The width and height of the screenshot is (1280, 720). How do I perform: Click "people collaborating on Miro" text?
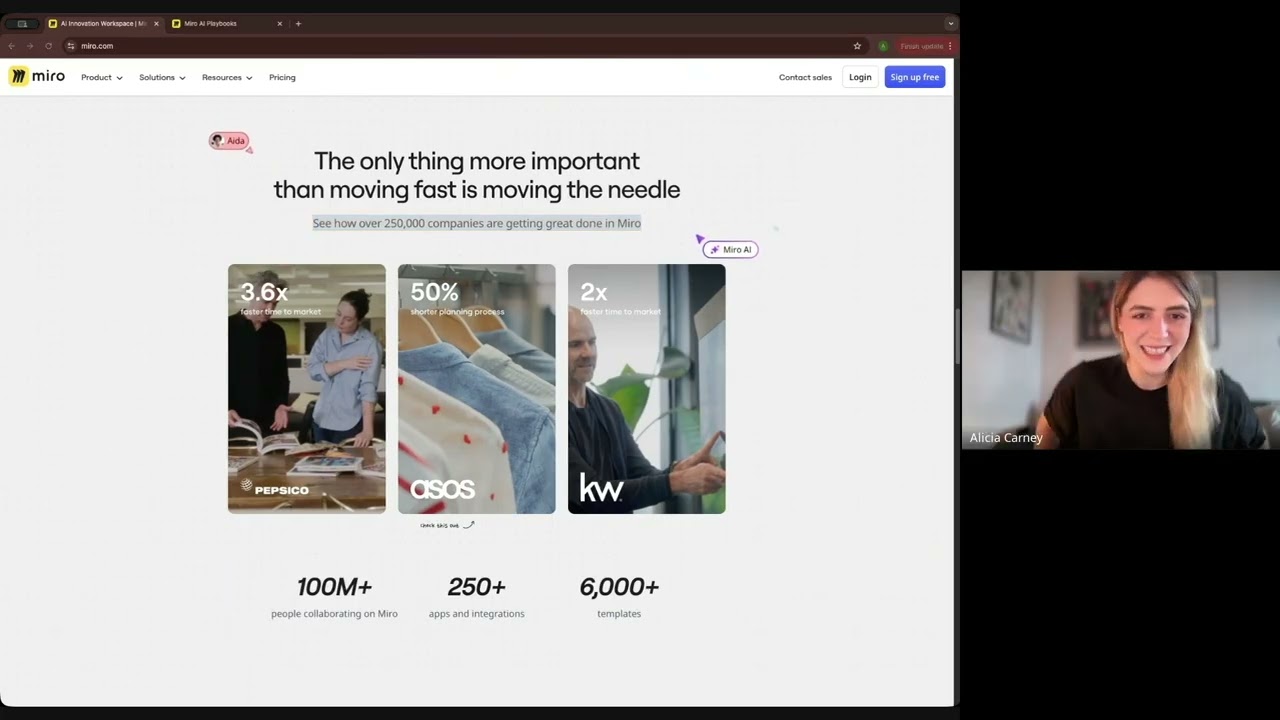coord(334,614)
